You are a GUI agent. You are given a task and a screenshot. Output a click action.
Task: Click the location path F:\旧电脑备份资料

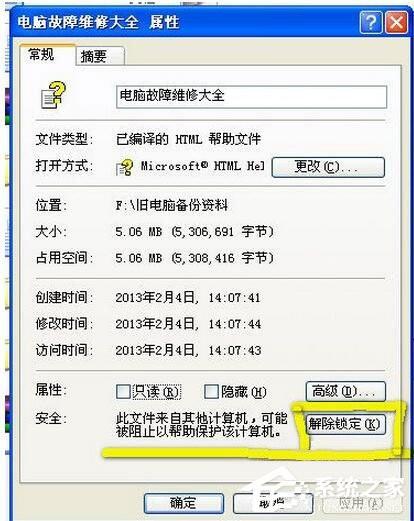point(172,205)
